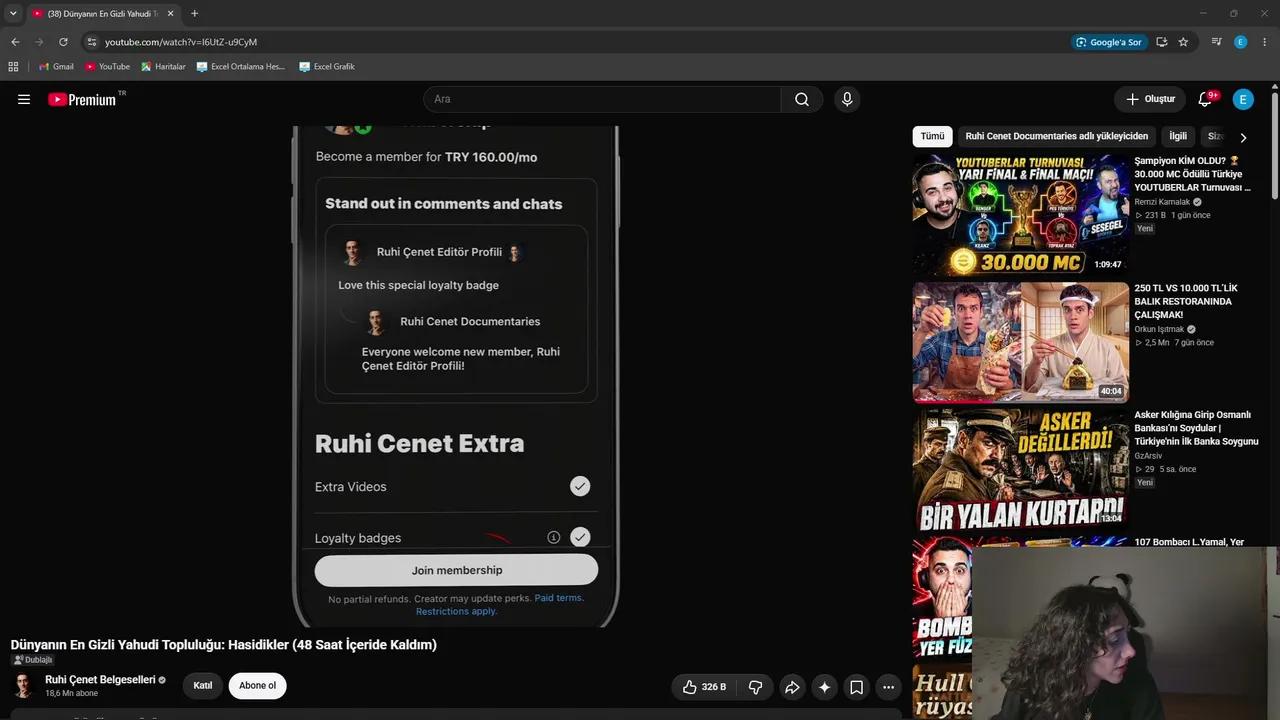The image size is (1280, 720).
Task: Select Ruhi Cenet Documentaries adlı yükleyiciden chip
Action: point(1056,136)
